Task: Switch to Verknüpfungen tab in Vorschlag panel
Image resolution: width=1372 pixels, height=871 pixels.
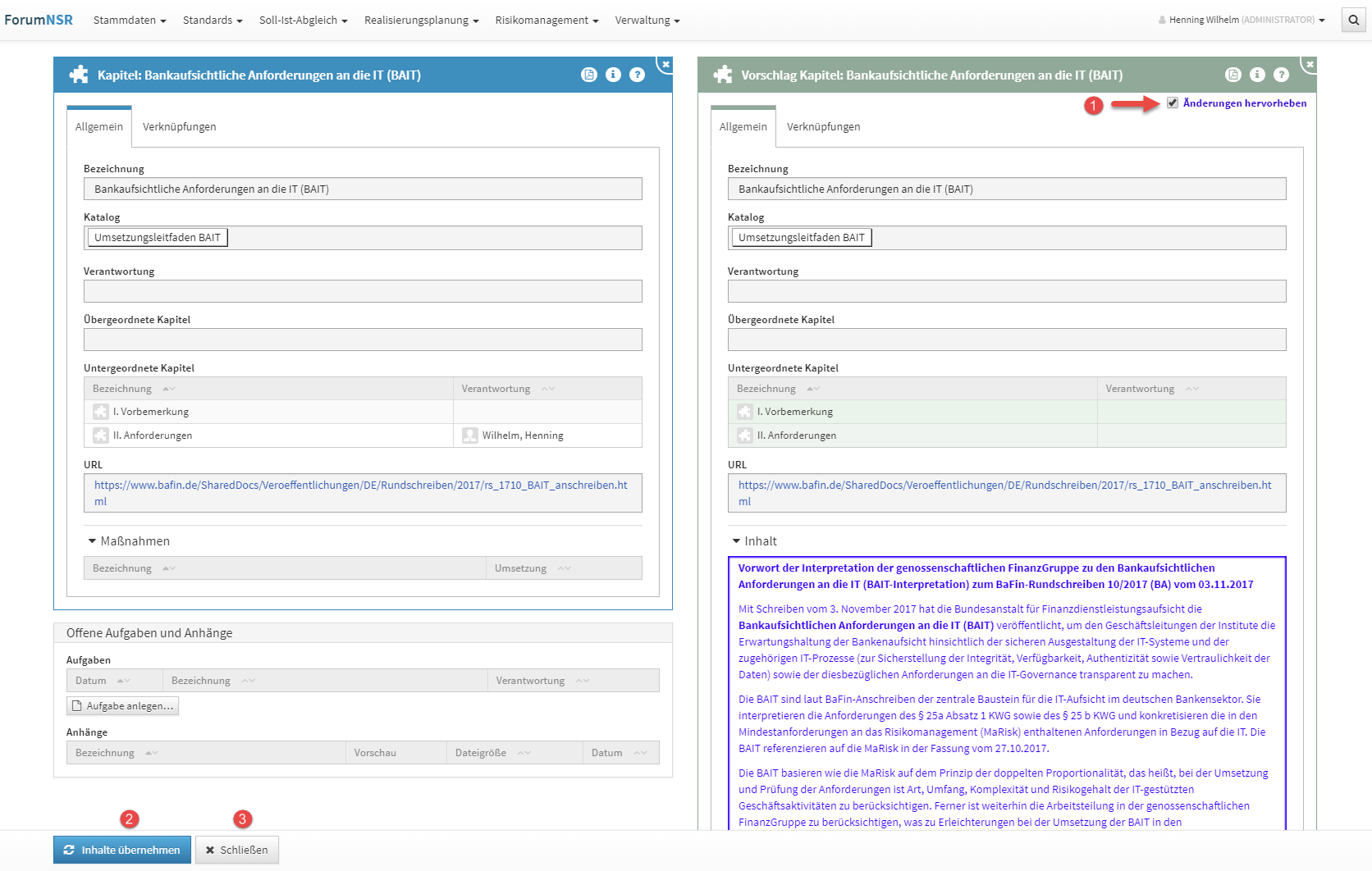Action: (x=823, y=126)
